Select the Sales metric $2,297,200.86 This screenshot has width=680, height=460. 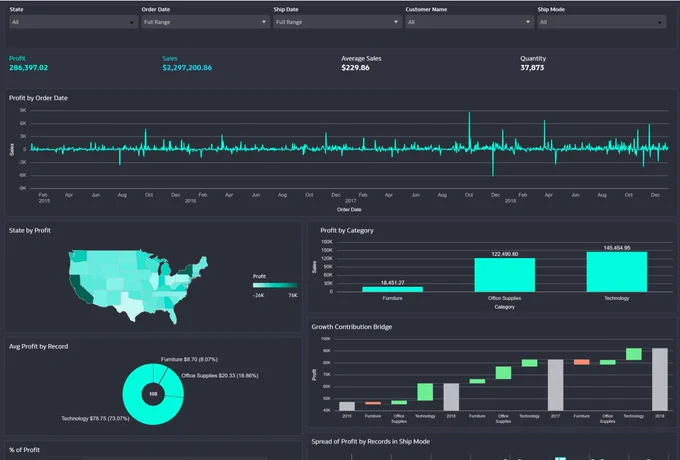(187, 68)
